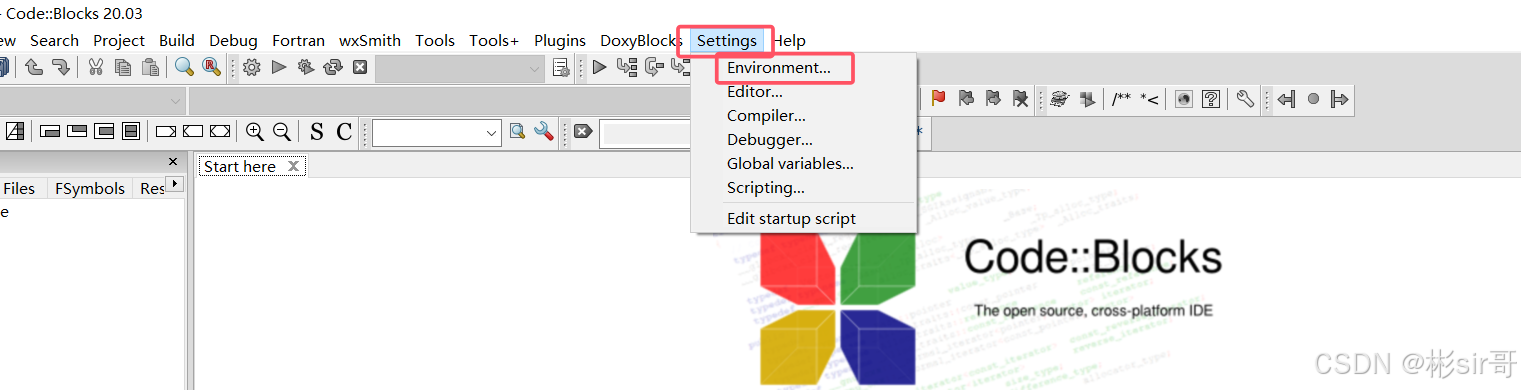Click the Redo arrow icon
Image resolution: width=1521 pixels, height=390 pixels.
point(61,67)
